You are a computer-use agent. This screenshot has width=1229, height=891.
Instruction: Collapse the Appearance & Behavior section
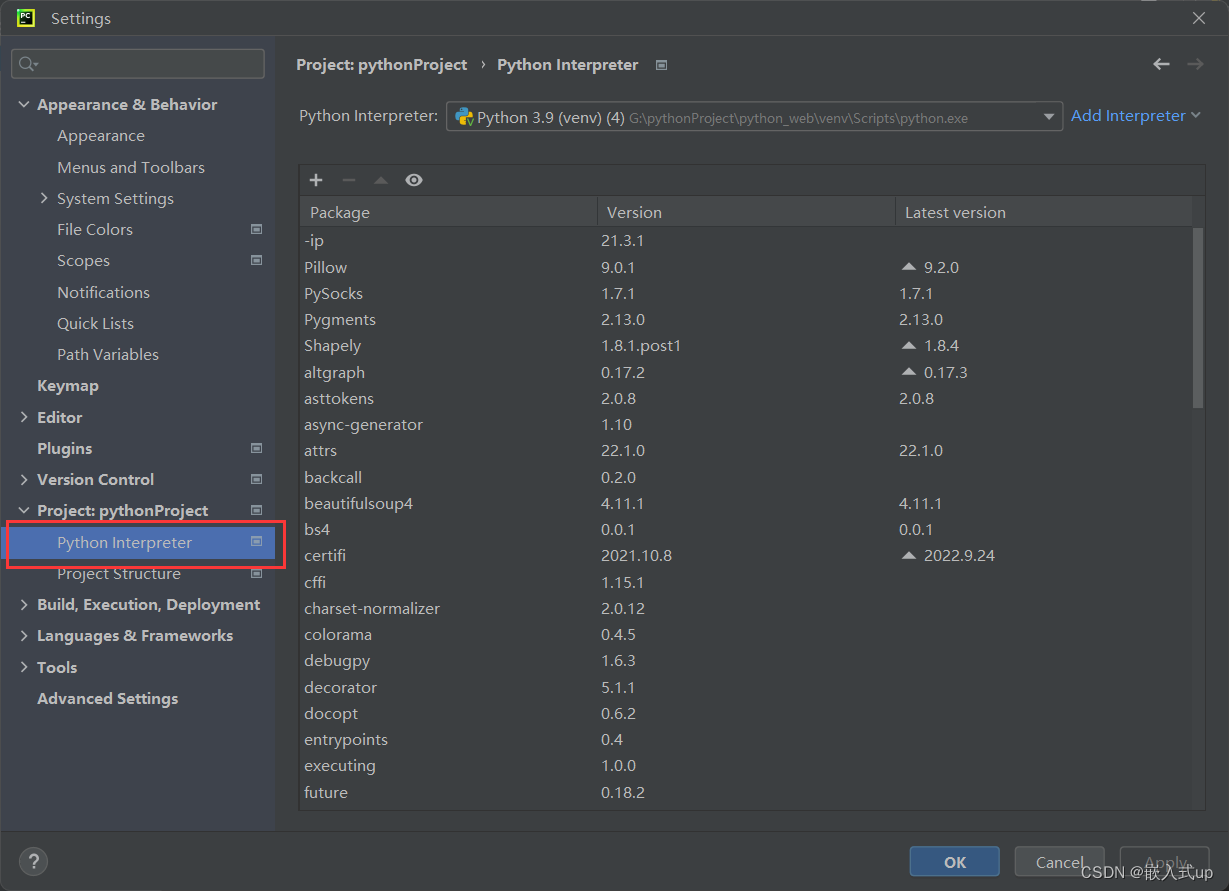24,104
